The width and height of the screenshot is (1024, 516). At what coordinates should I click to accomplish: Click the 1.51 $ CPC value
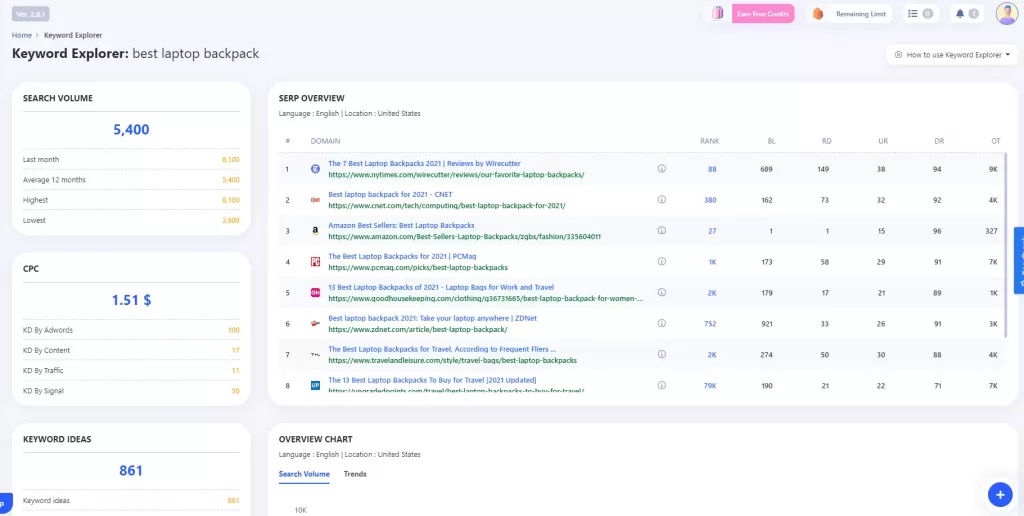click(131, 300)
